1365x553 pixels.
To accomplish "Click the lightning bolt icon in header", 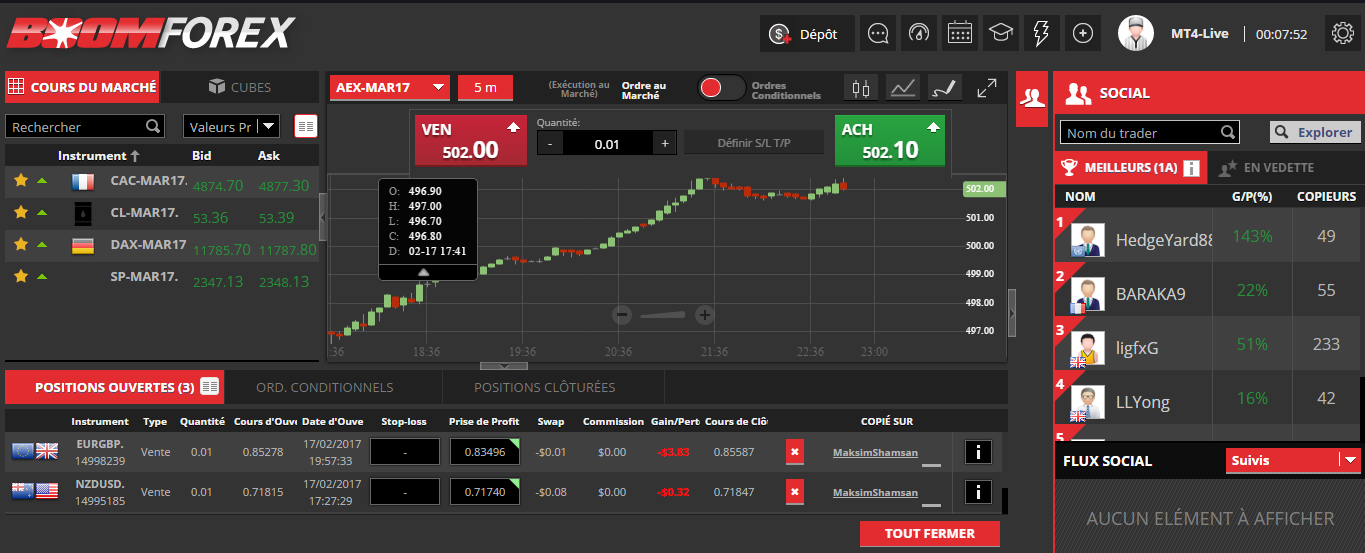I will point(1041,33).
